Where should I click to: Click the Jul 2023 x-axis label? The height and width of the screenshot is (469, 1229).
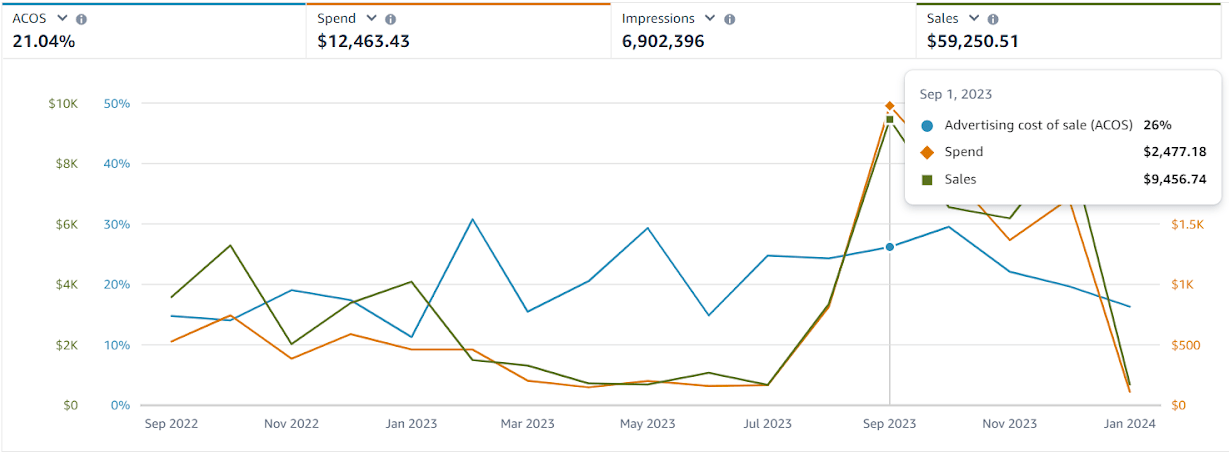click(x=767, y=424)
